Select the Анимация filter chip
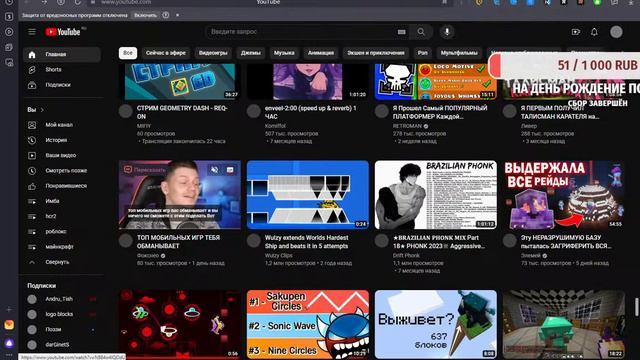 pos(321,53)
